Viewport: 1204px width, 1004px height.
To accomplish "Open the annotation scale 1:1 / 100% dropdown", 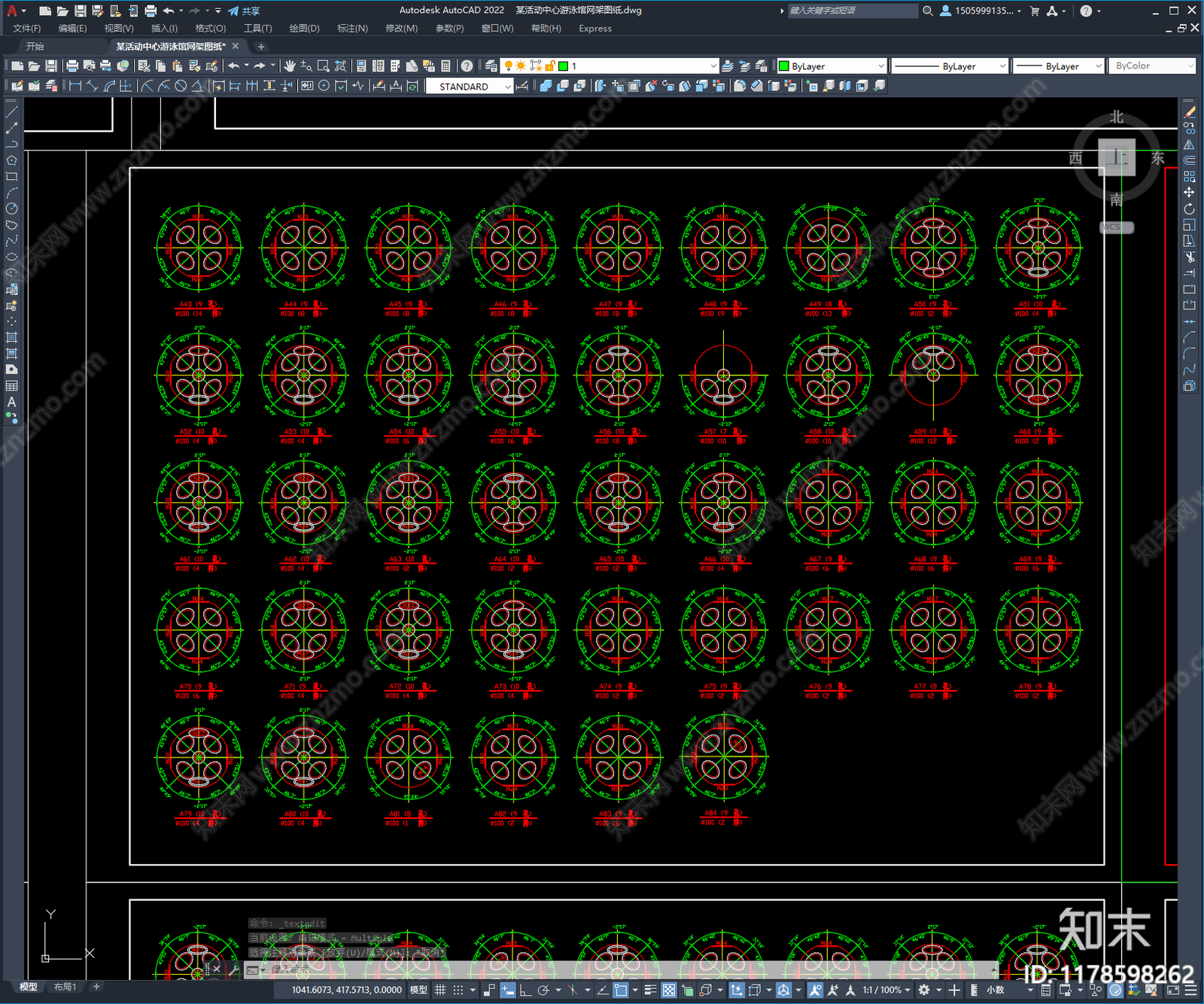I will coord(886,990).
